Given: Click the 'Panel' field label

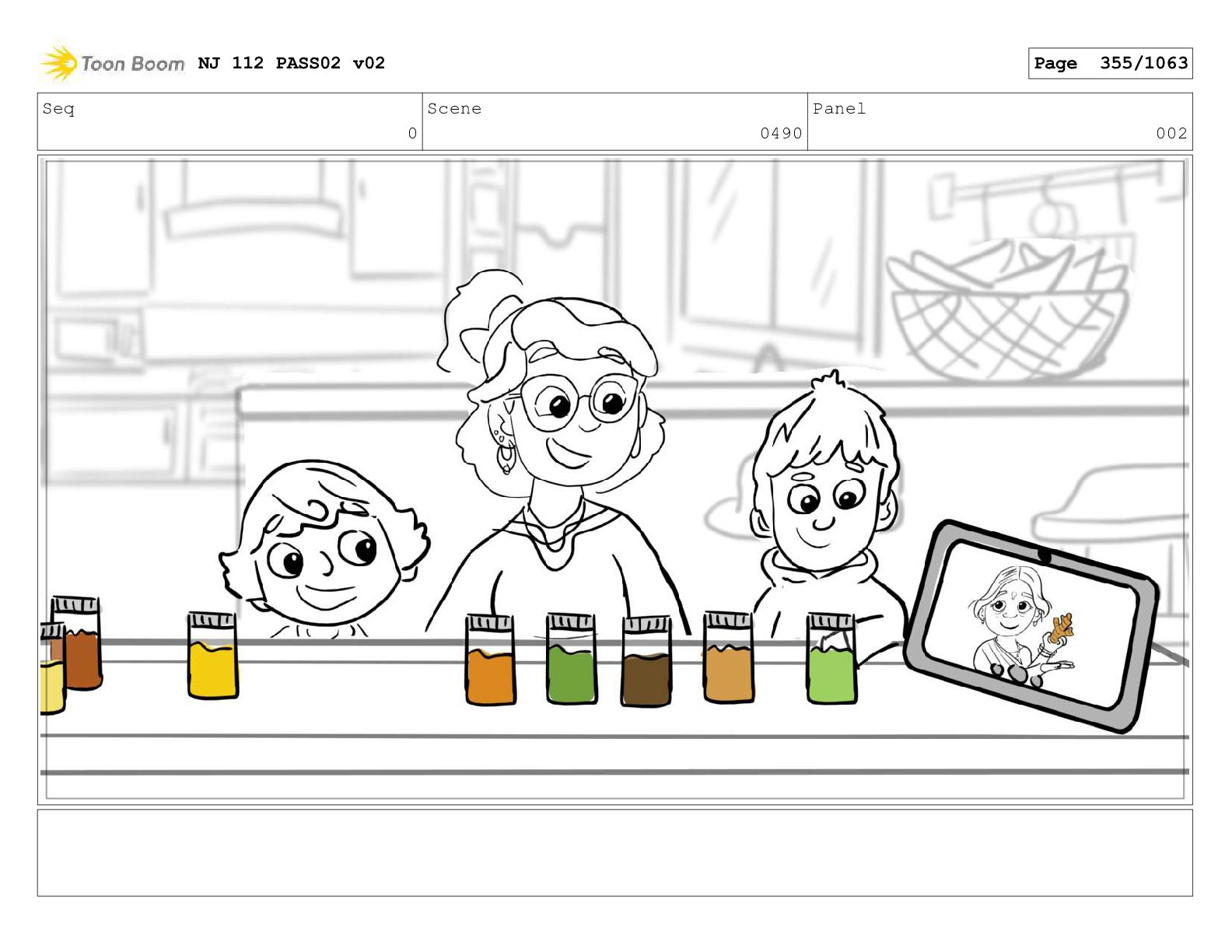Looking at the screenshot, I should pos(839,109).
